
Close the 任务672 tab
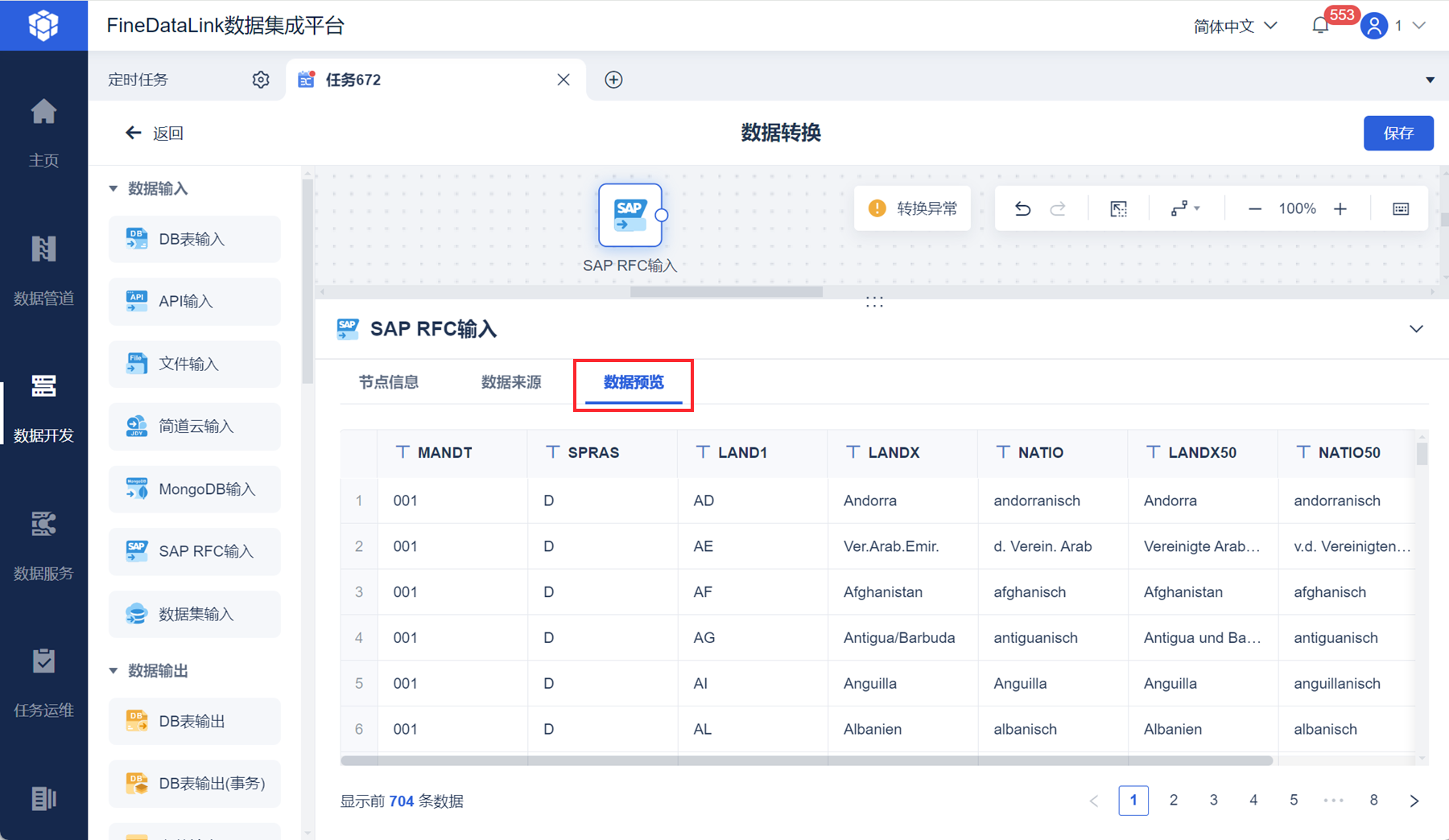click(x=563, y=80)
